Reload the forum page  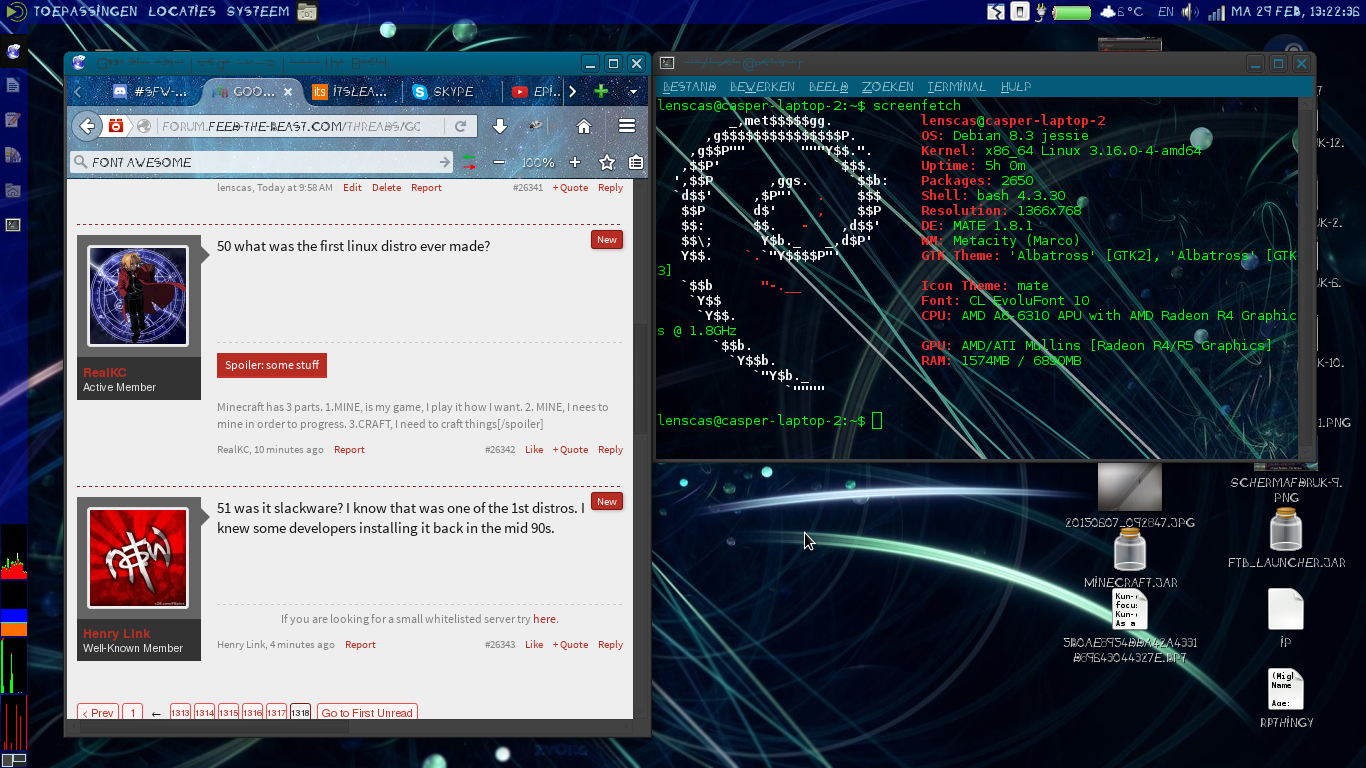pos(460,126)
